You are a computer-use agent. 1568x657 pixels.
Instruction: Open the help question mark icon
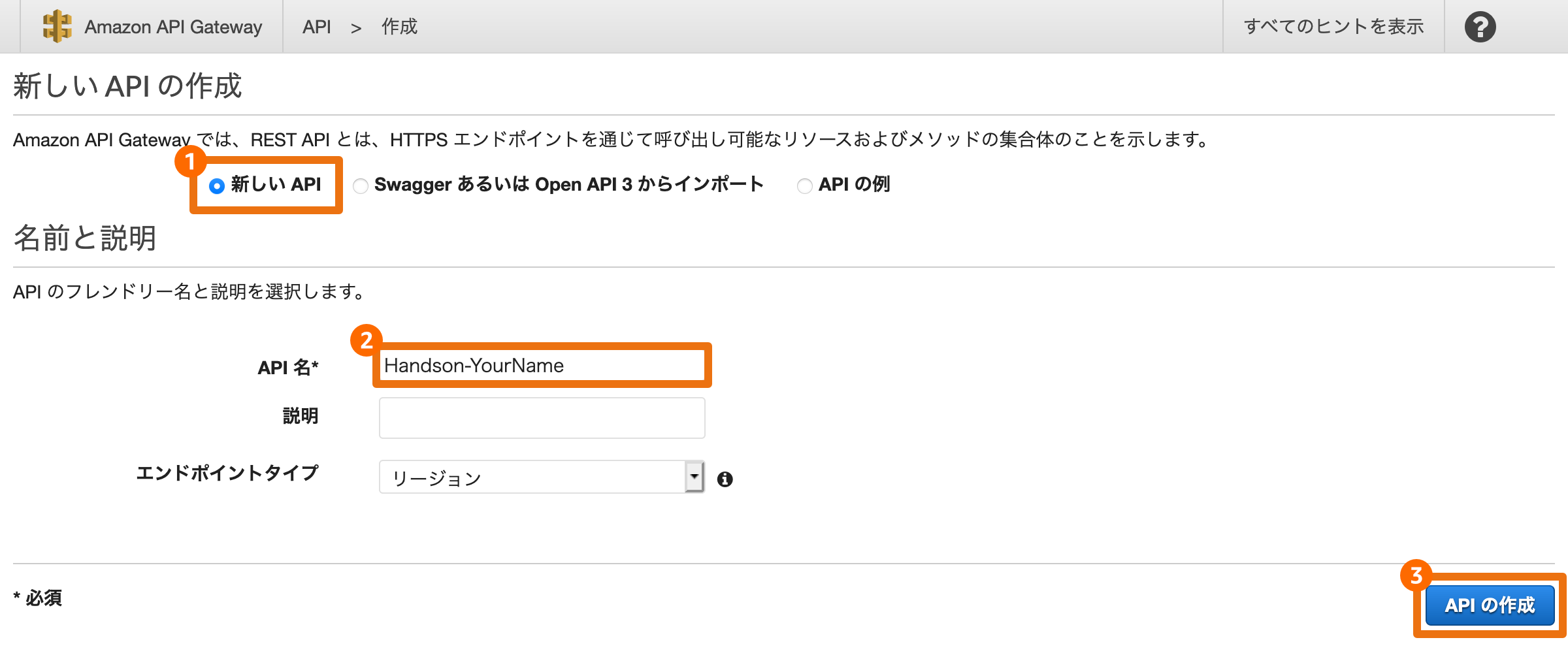[x=1480, y=27]
